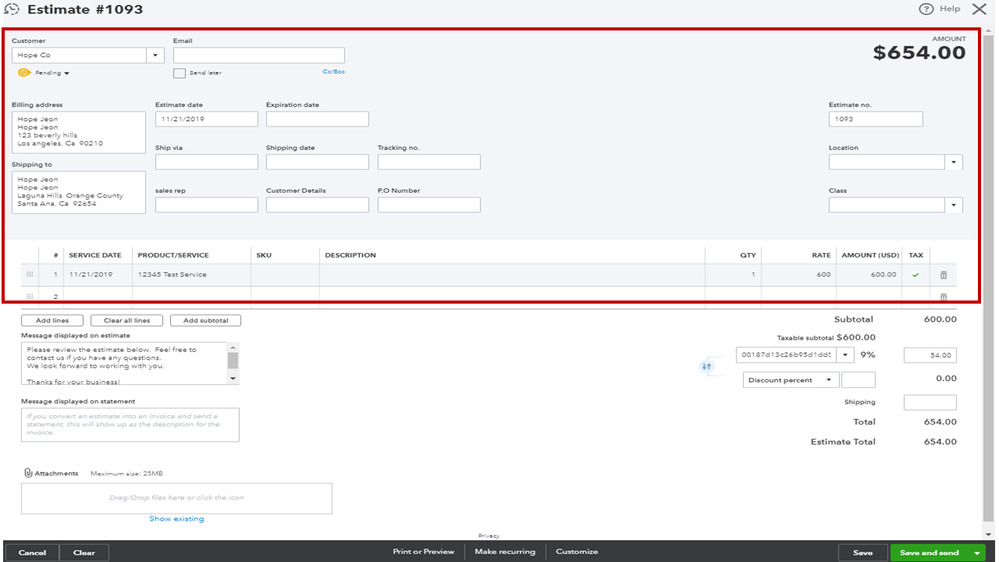
Task: Click the Expiration date field
Action: [317, 119]
